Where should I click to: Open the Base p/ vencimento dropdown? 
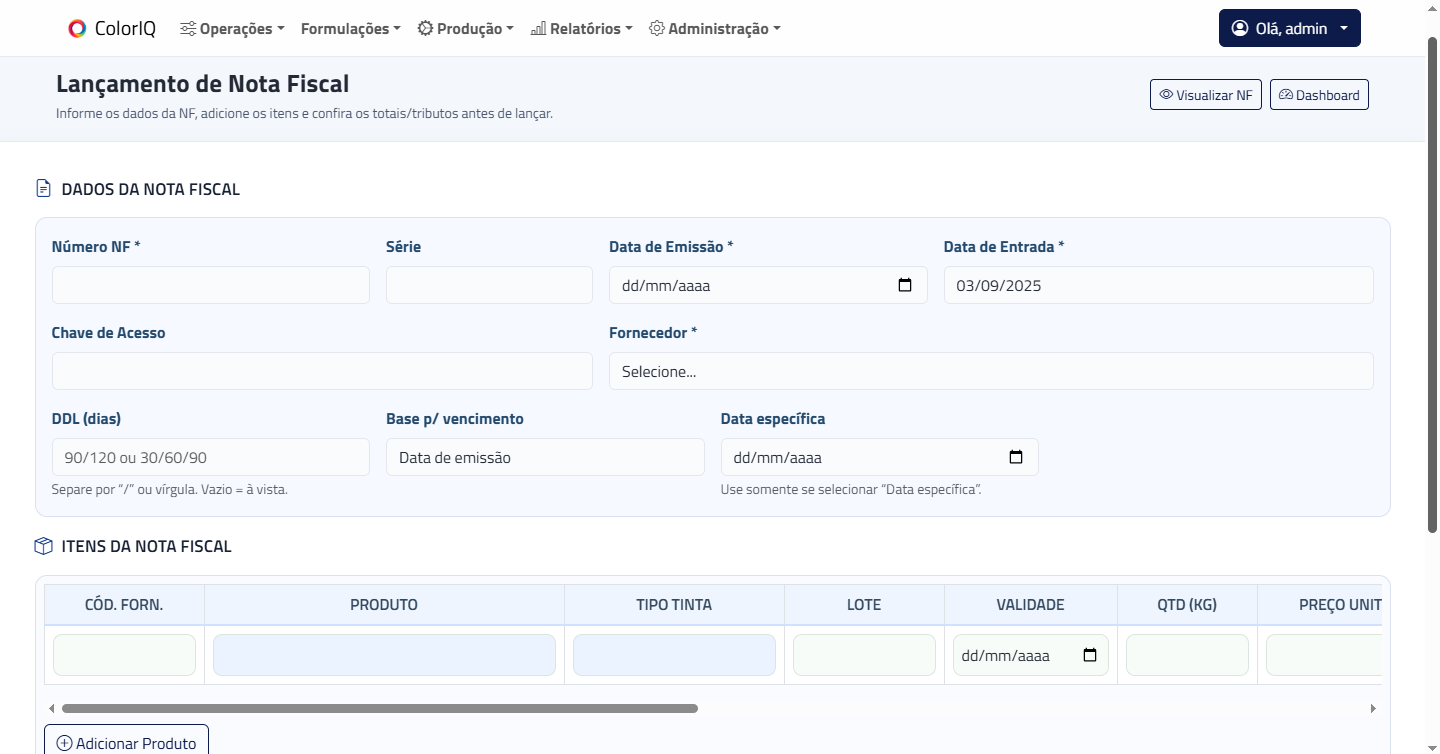click(545, 457)
